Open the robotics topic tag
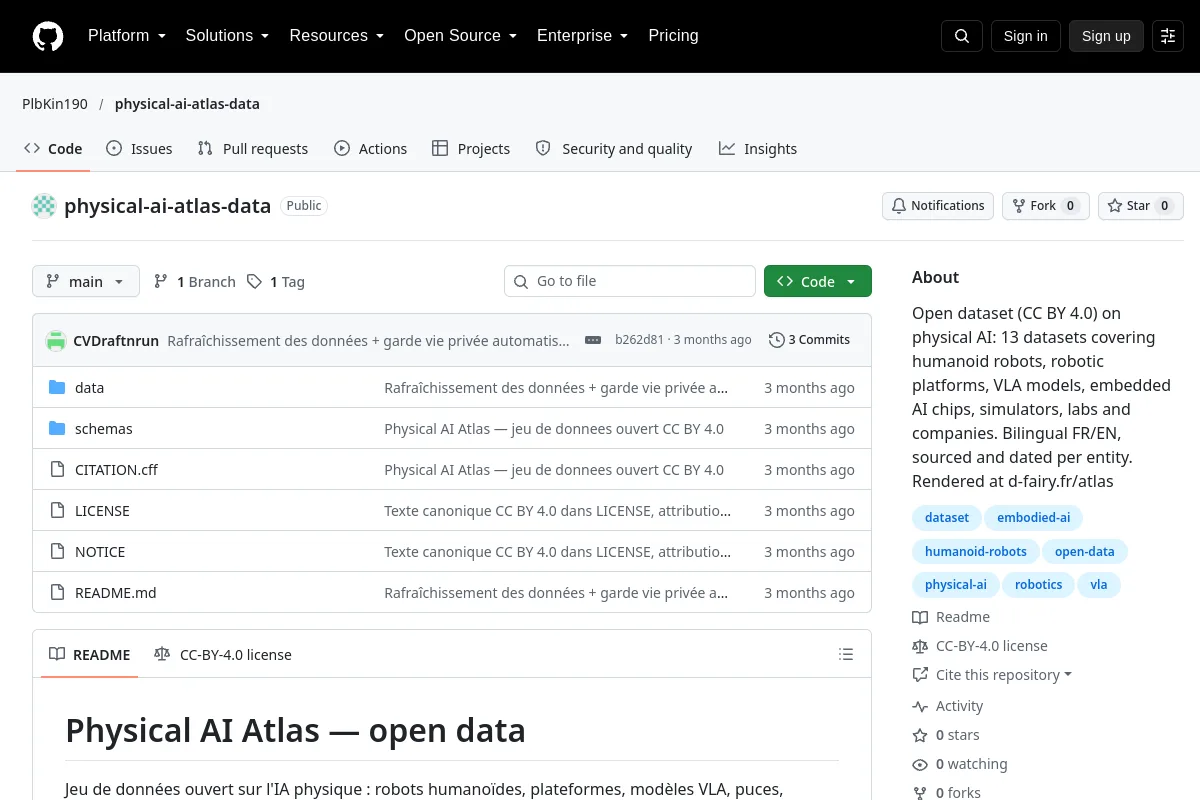This screenshot has width=1200, height=800. pos(1039,585)
